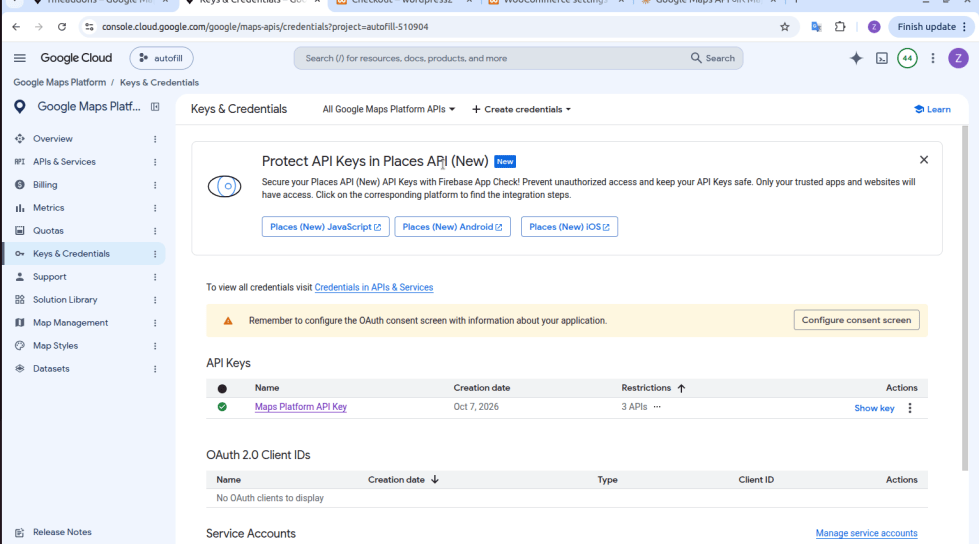Expand Create credentials dropdown
979x544 pixels.
pyautogui.click(x=521, y=109)
